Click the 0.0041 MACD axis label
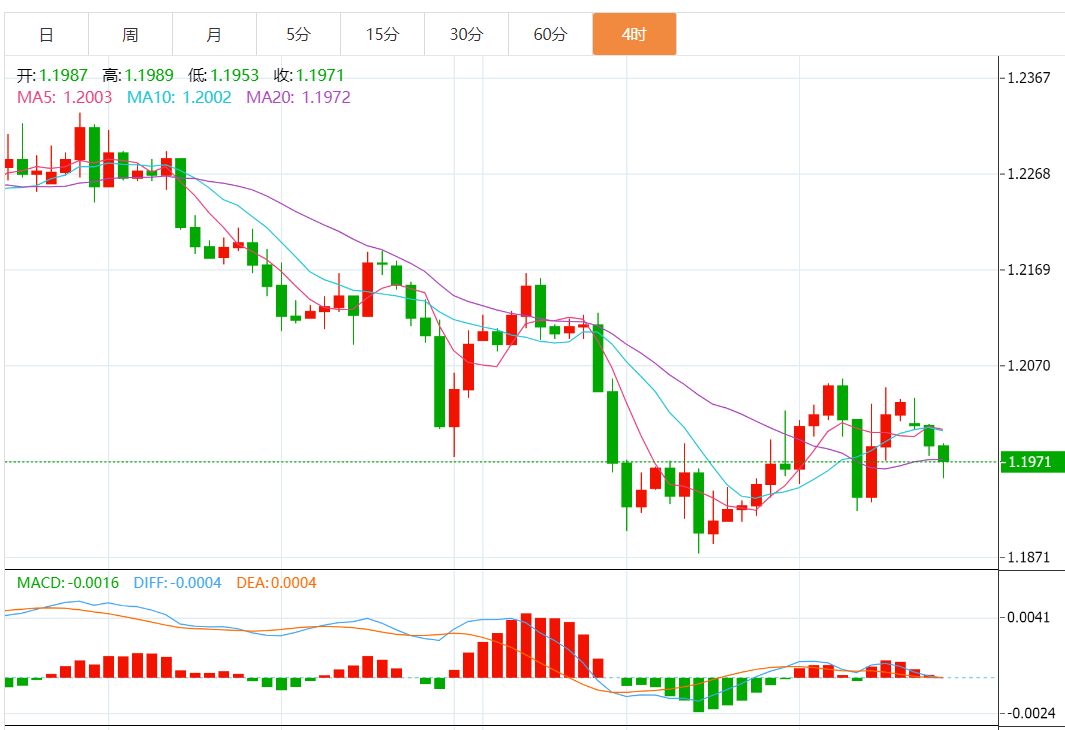 click(1028, 617)
